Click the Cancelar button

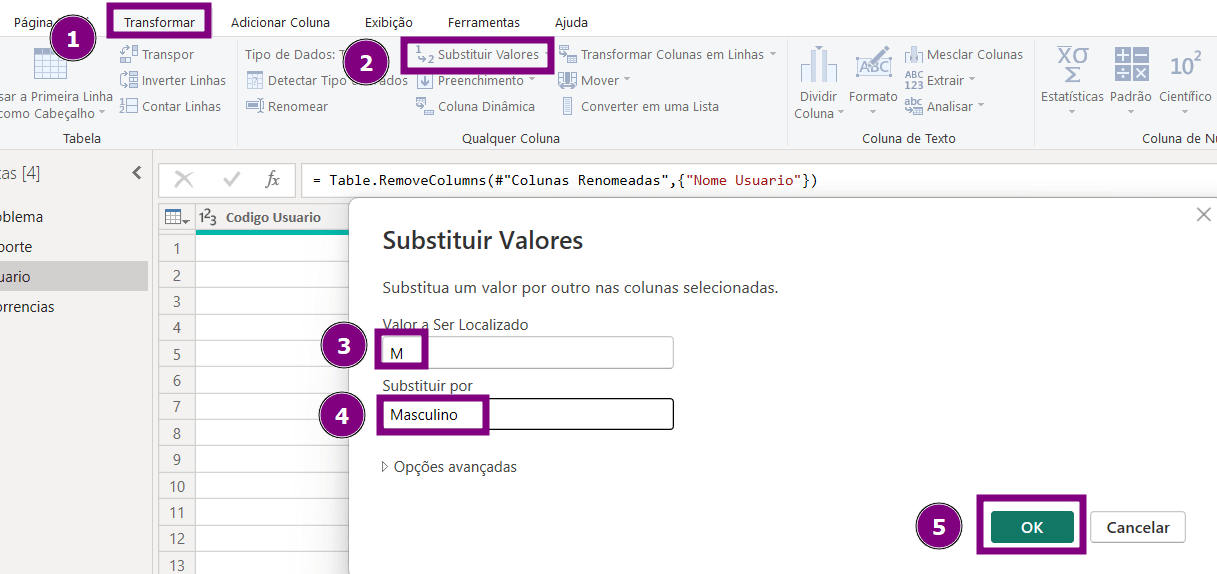1138,527
